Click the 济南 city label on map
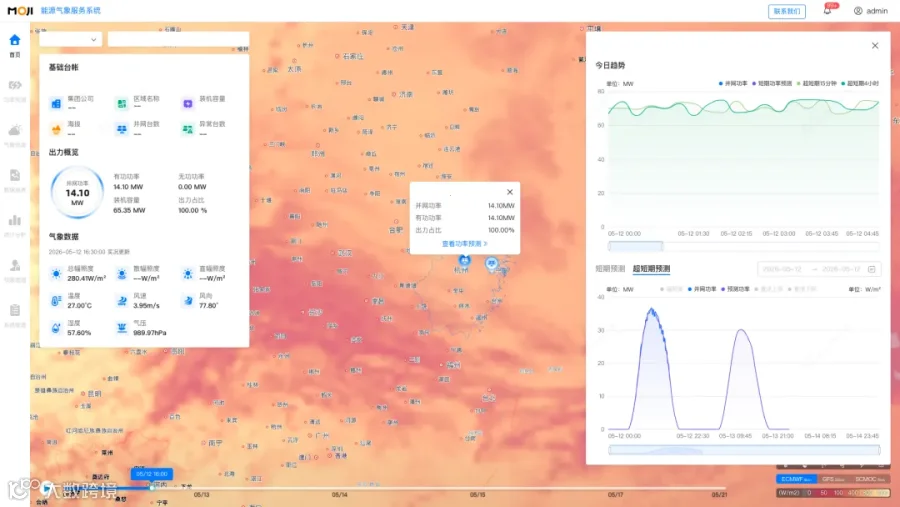 406,94
